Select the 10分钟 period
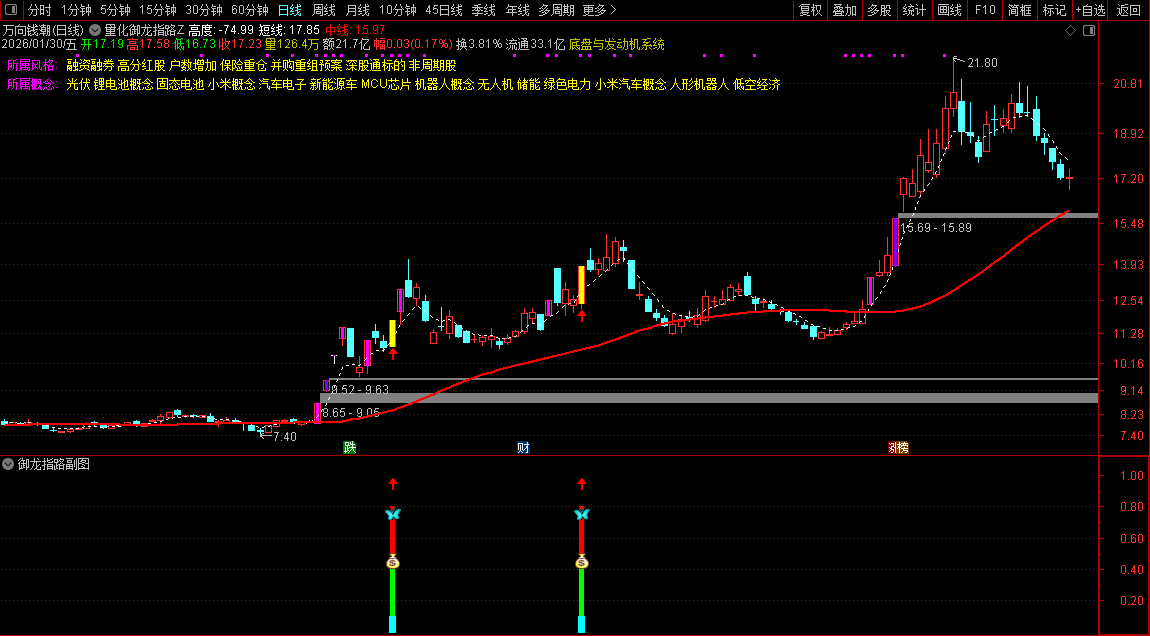Viewport: 1150px width, 636px height. click(x=398, y=10)
